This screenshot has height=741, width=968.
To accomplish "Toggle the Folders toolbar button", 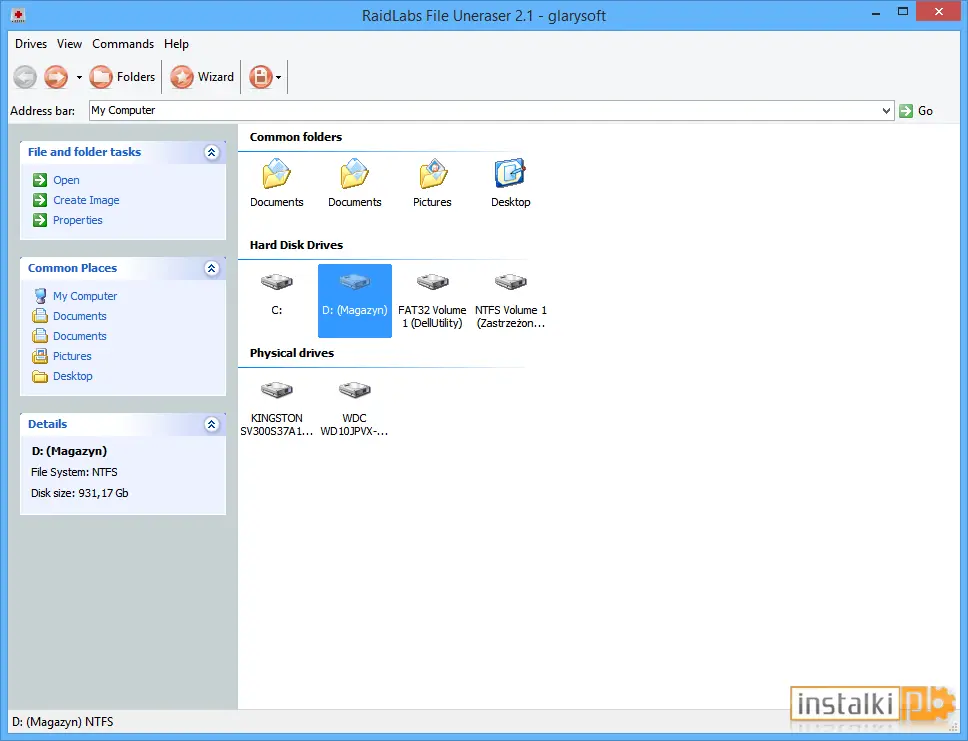I will coord(122,77).
